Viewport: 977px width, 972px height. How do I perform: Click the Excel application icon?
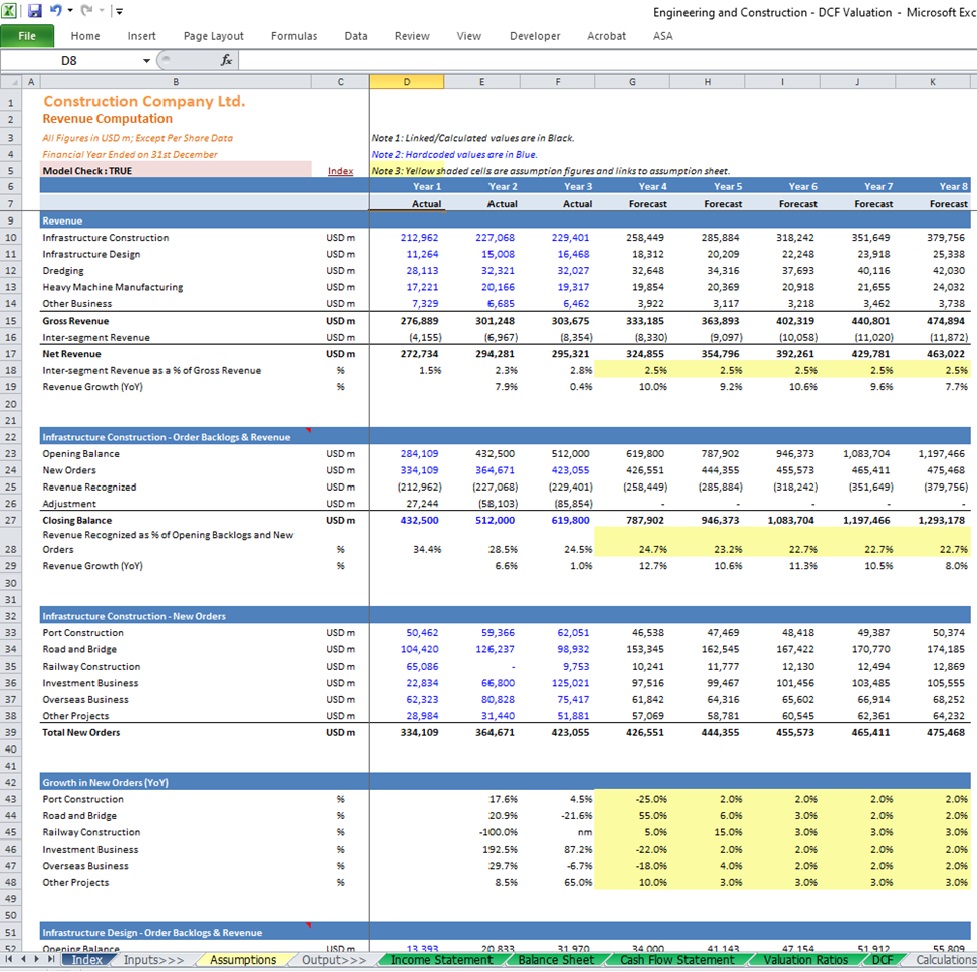point(9,11)
